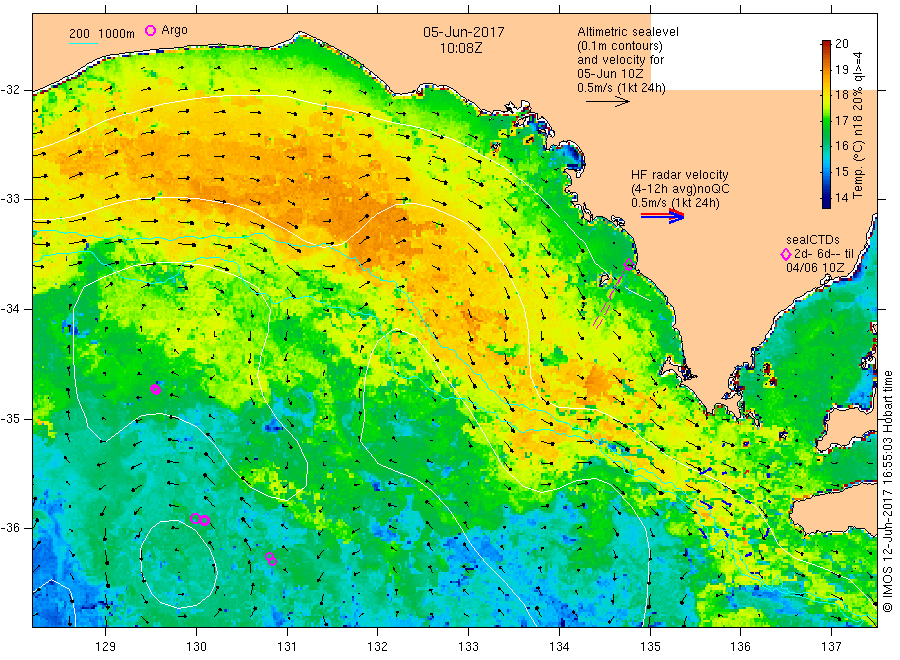Click the Argo float marker near 129.5E, 34.7S
This screenshot has height=660, width=900.
pyautogui.click(x=156, y=390)
